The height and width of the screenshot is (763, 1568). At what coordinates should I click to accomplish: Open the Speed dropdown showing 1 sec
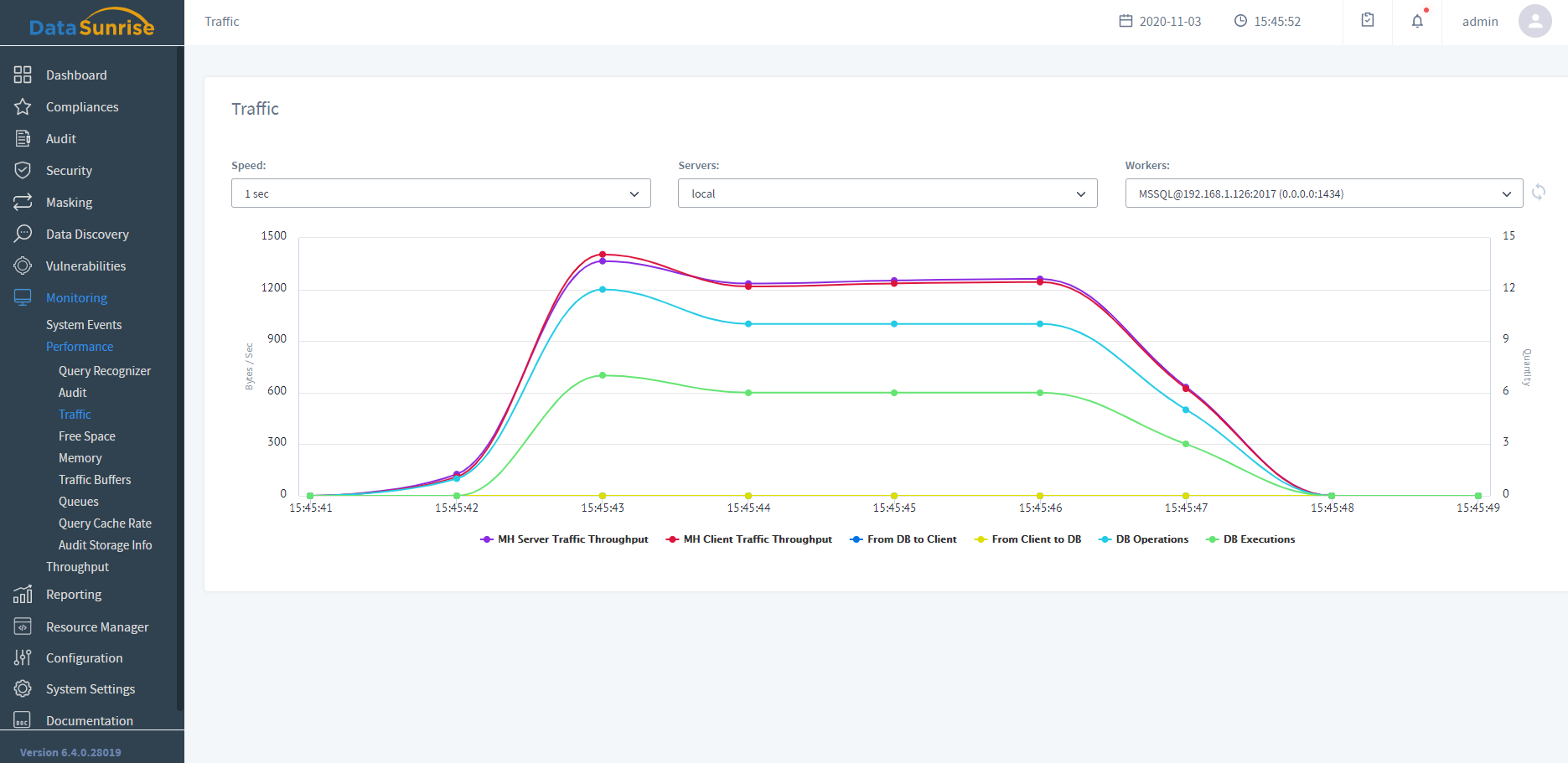pos(441,193)
